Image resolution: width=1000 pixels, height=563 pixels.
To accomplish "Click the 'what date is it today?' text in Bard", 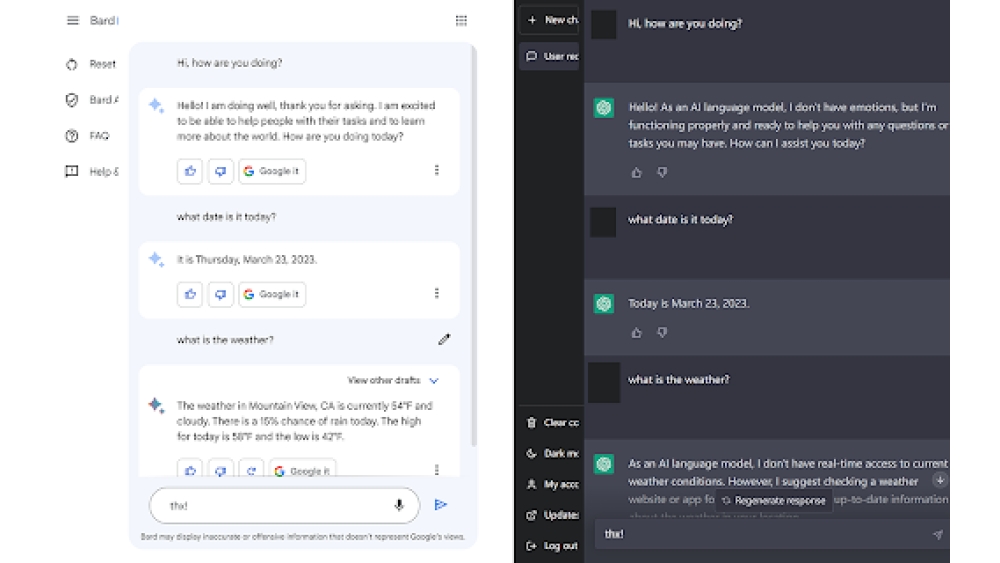I will coord(226,217).
